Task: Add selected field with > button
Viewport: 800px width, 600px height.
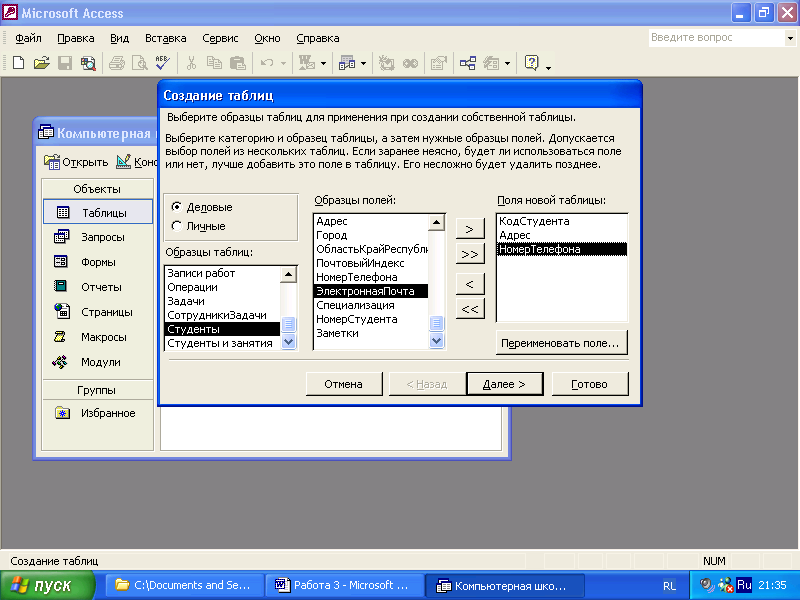Action: [470, 229]
